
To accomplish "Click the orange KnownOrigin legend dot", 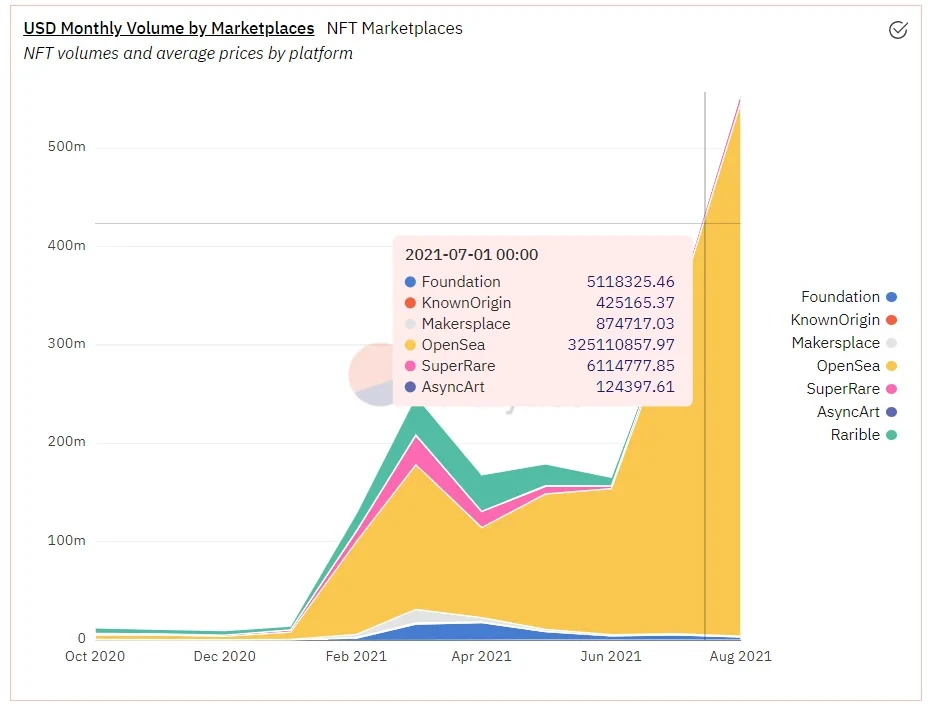I will tap(891, 320).
